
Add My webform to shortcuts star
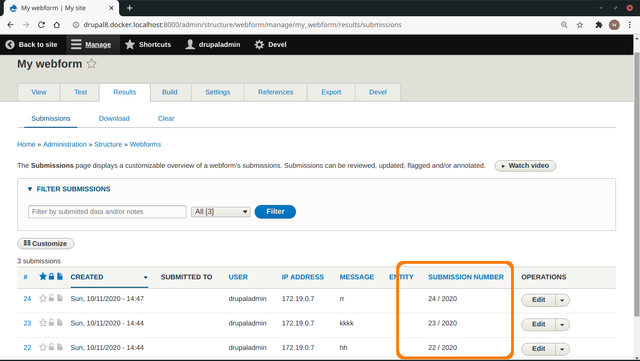(91, 64)
